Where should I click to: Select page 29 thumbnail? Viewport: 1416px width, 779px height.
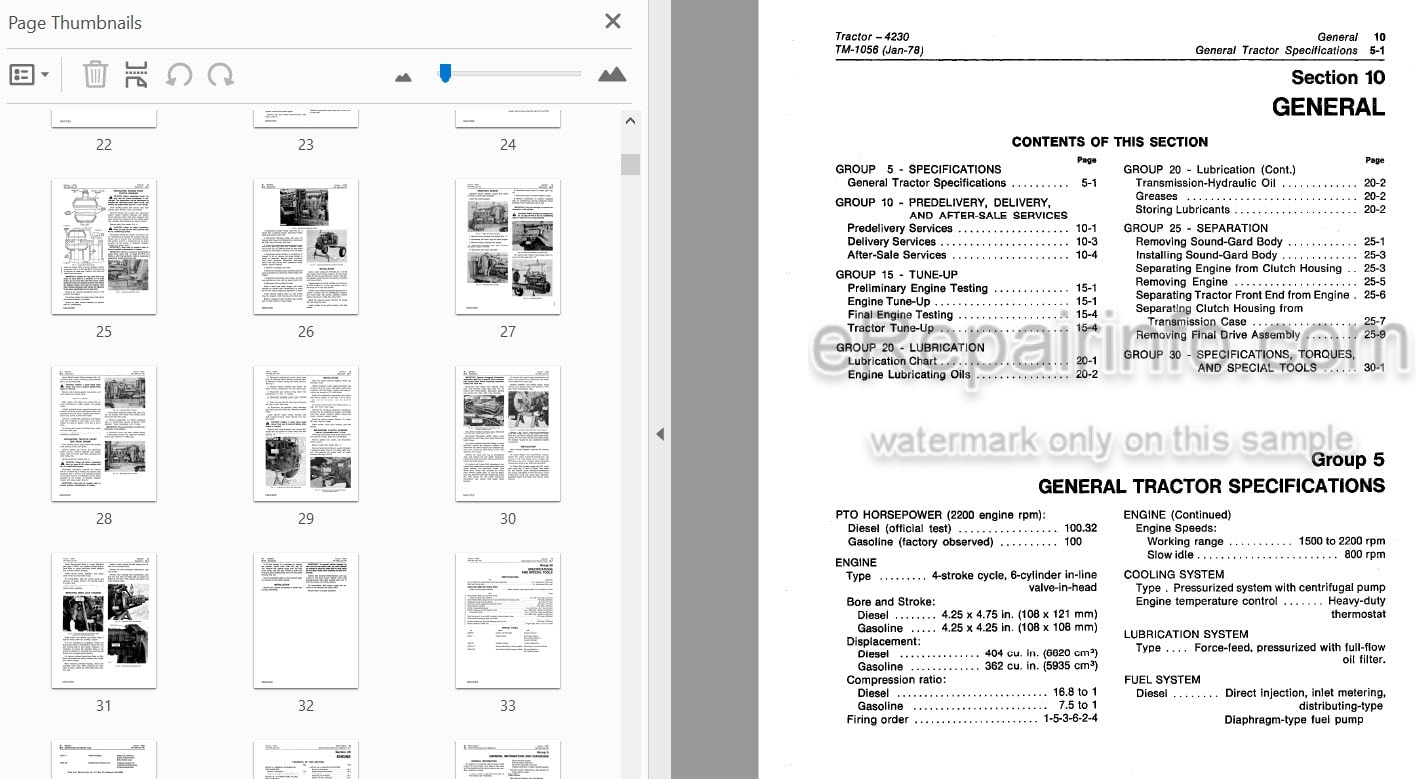point(306,433)
